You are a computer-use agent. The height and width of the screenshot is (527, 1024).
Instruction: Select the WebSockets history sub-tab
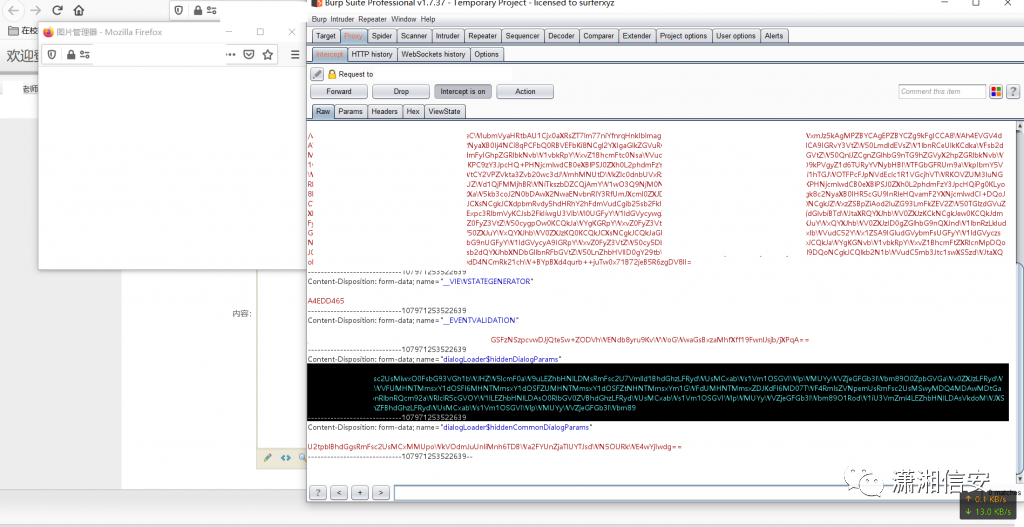(x=433, y=54)
